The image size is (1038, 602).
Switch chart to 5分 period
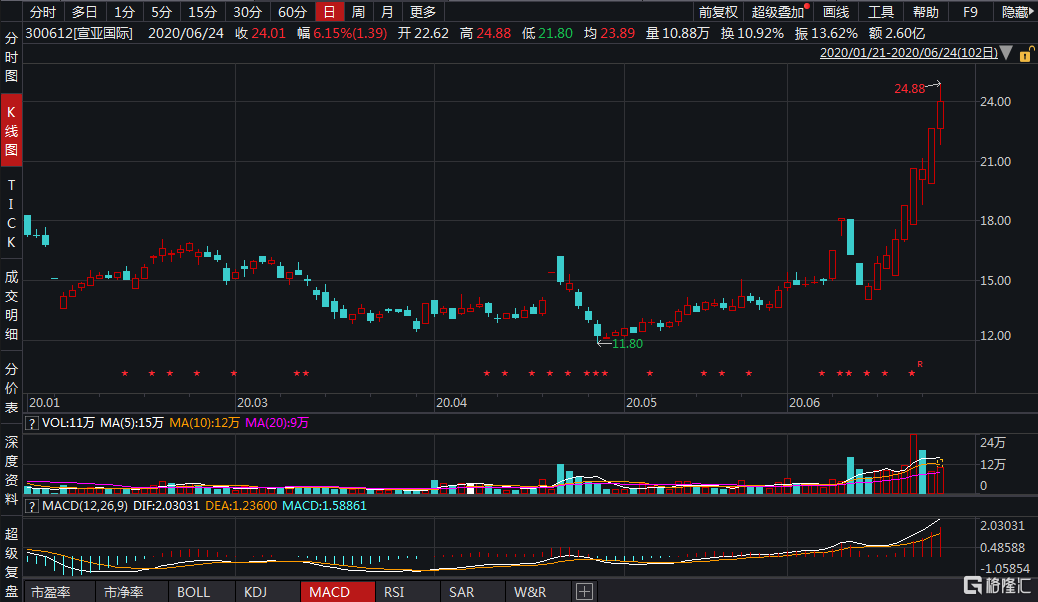tap(162, 12)
